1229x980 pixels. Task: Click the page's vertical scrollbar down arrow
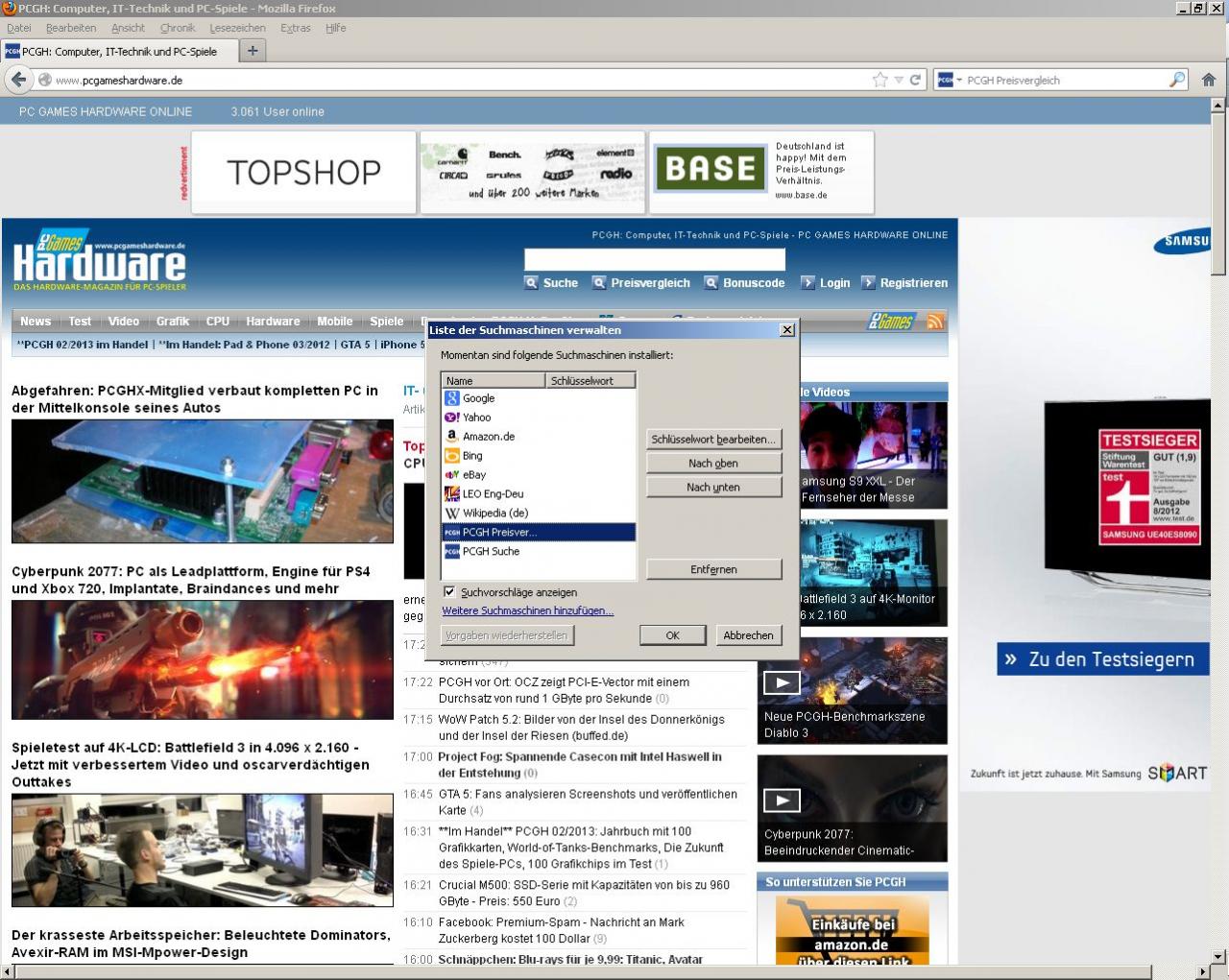(1219, 956)
